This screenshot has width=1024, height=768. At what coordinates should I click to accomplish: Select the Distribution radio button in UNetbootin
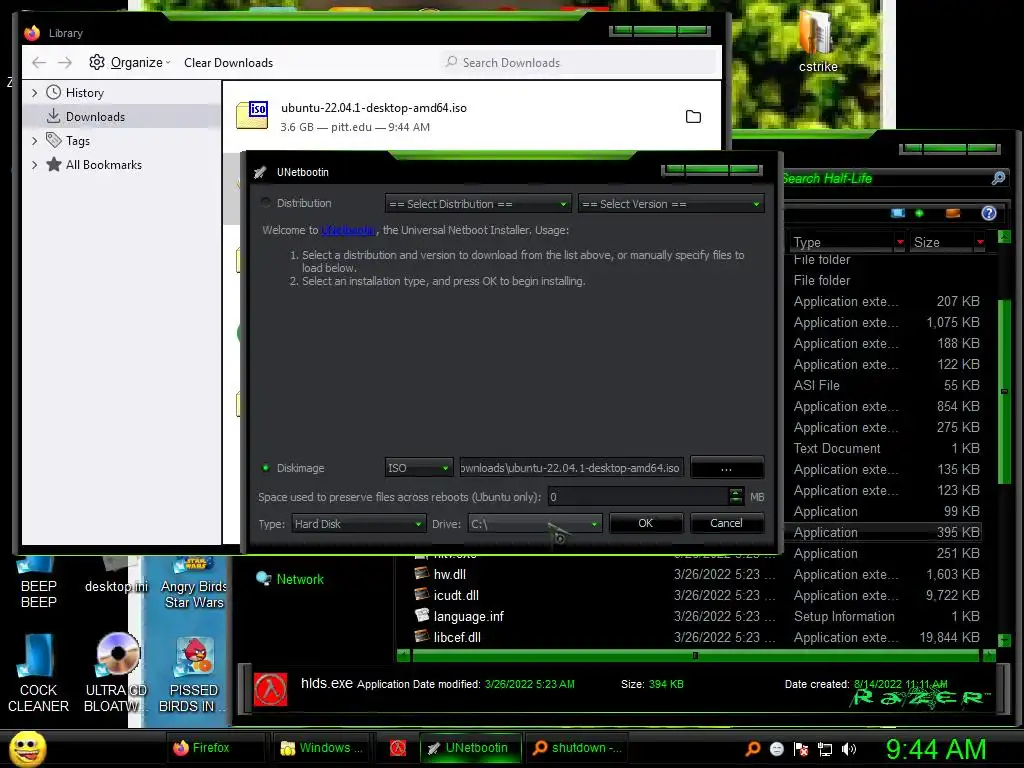(x=266, y=203)
